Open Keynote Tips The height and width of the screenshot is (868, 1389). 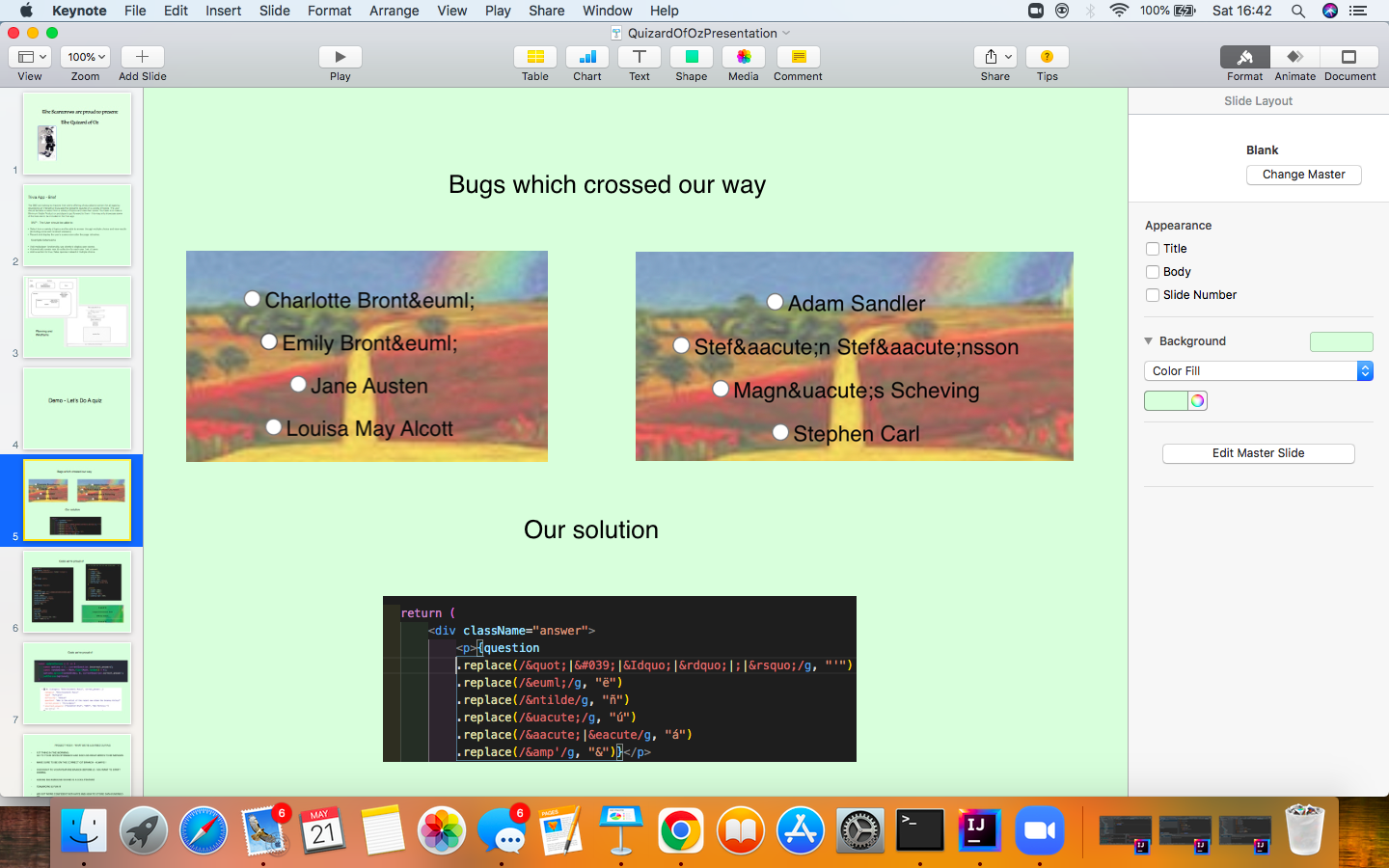(1048, 57)
